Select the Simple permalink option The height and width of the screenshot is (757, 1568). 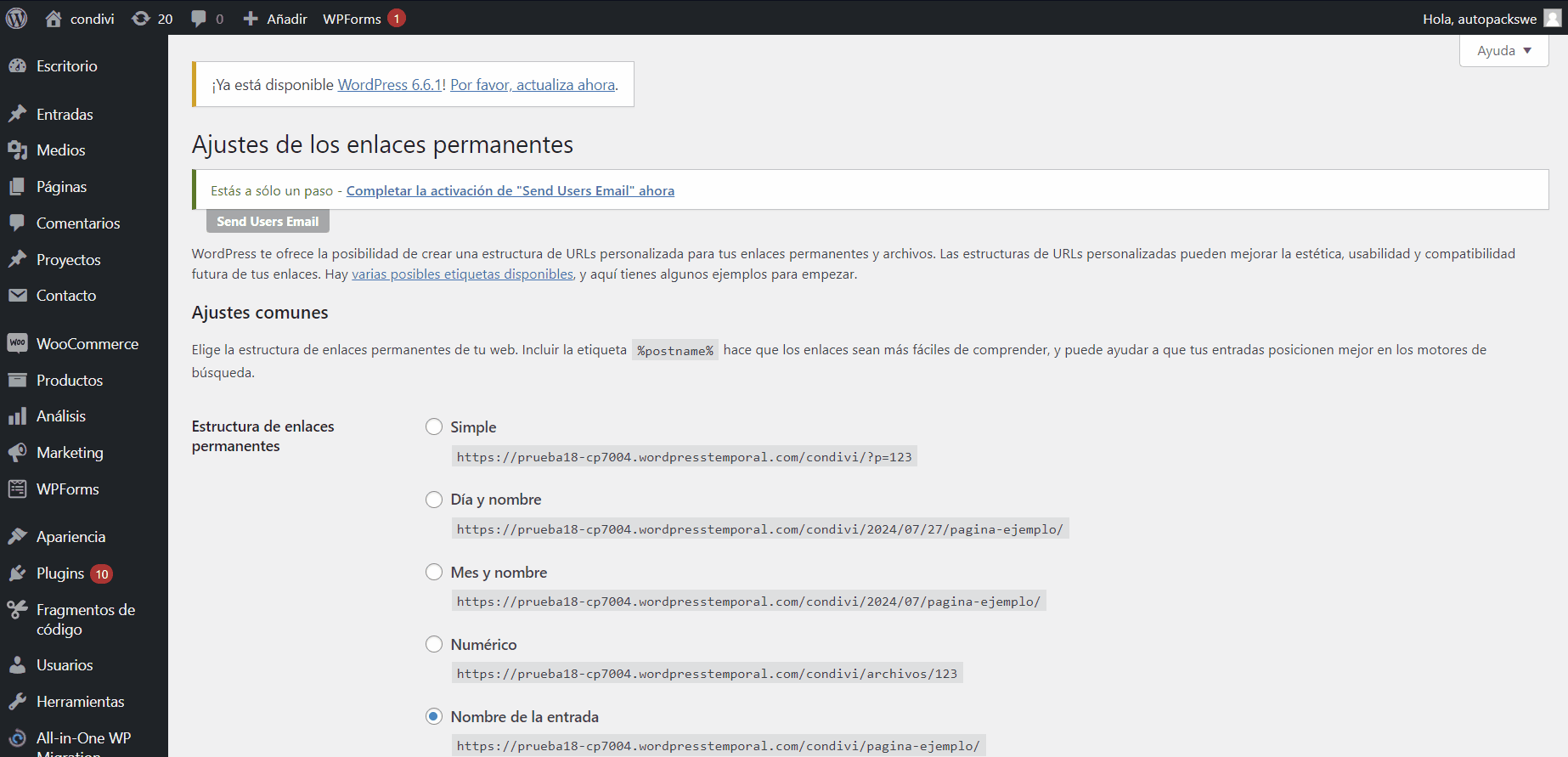[x=434, y=427]
